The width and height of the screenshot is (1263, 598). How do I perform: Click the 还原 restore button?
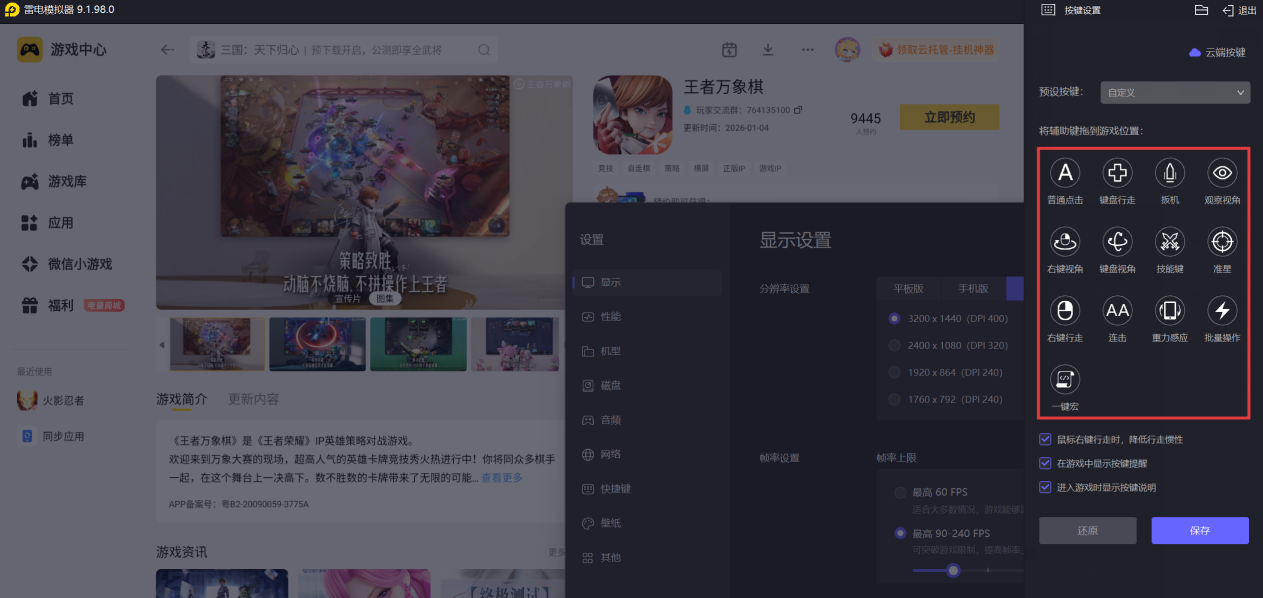1088,530
